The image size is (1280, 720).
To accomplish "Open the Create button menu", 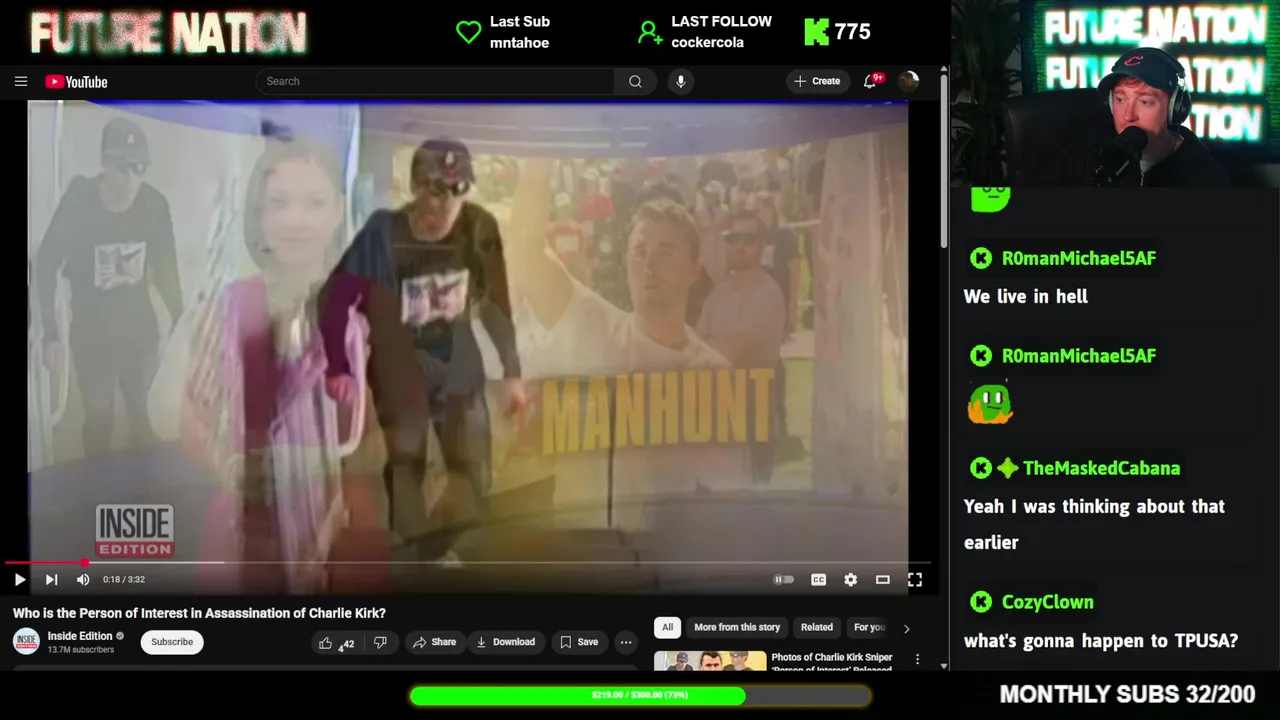I will pyautogui.click(x=817, y=81).
